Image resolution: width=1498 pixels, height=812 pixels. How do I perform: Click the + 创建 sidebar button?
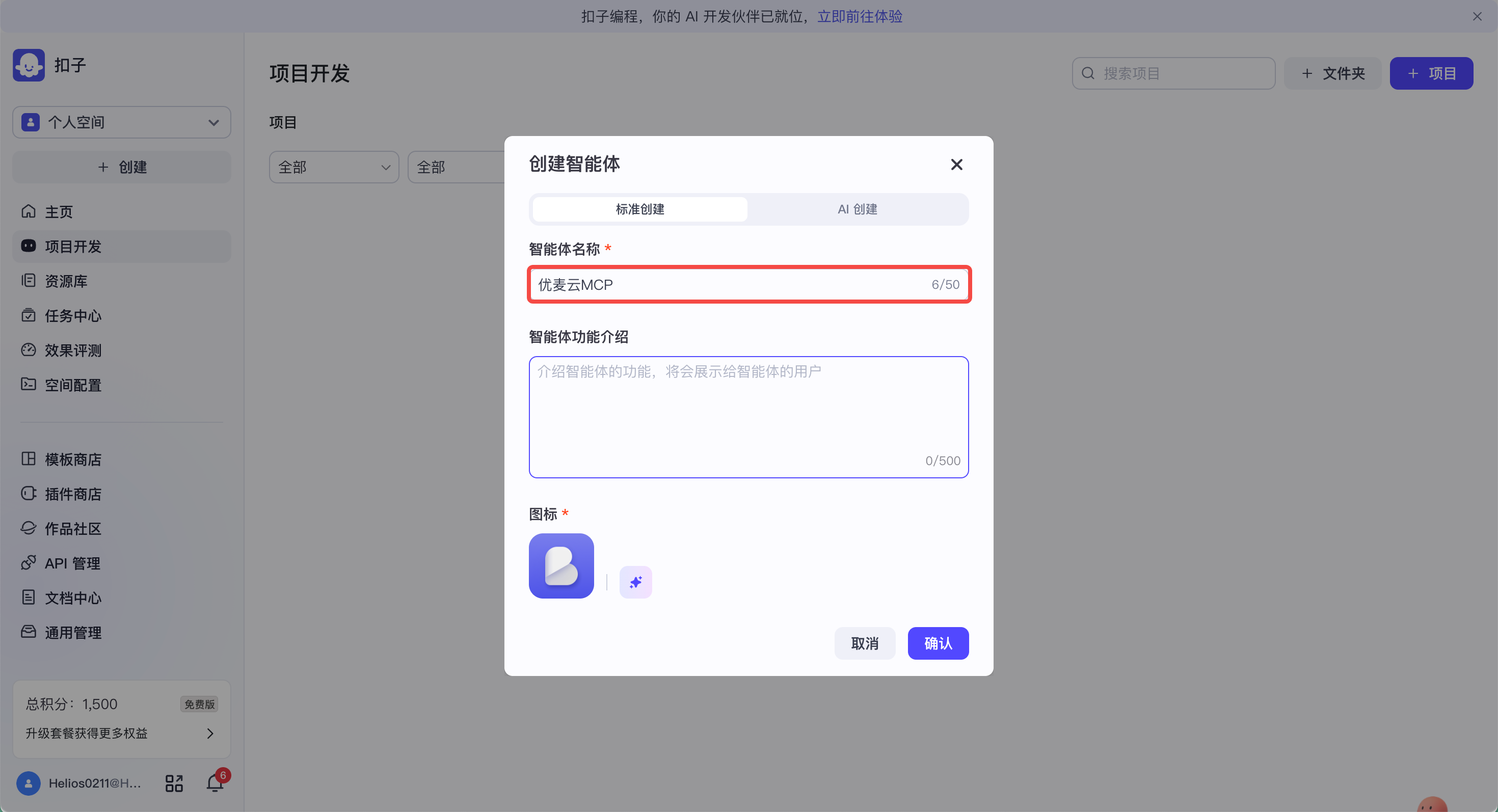point(122,168)
